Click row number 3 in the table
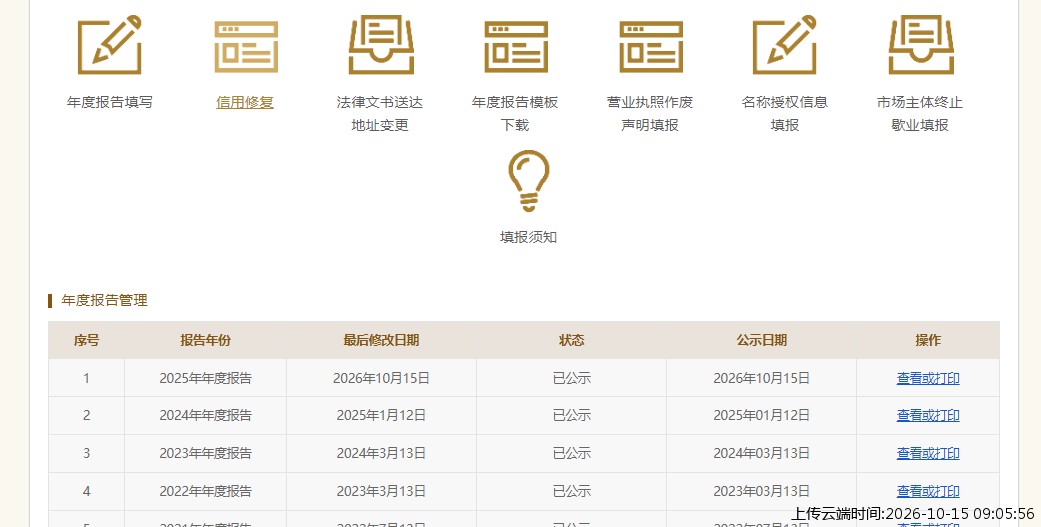Image resolution: width=1041 pixels, height=527 pixels. pyautogui.click(x=86, y=453)
